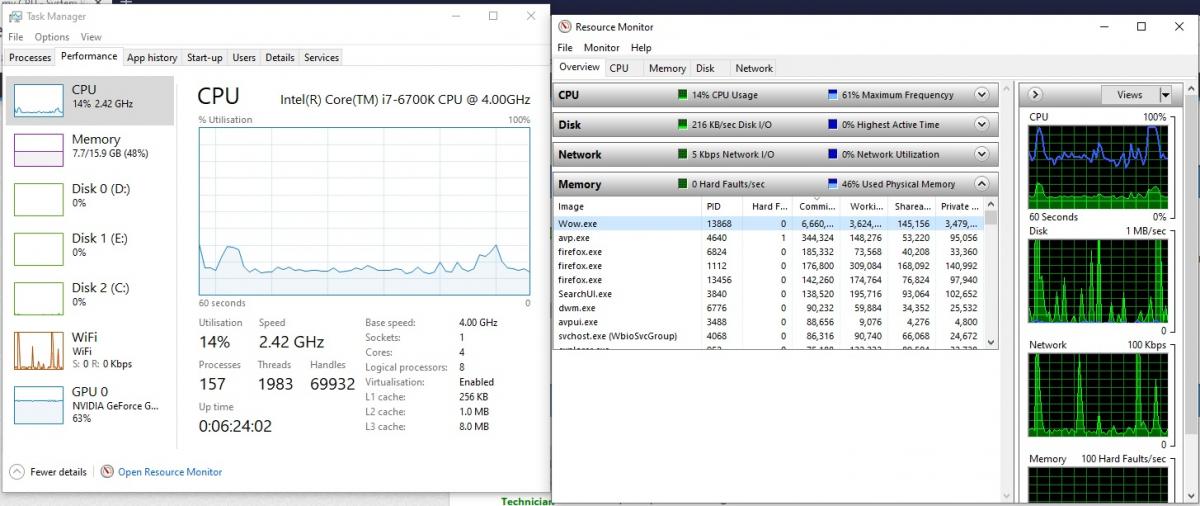The image size is (1200, 506).
Task: Click Open Resource Monitor link
Action: tap(170, 472)
